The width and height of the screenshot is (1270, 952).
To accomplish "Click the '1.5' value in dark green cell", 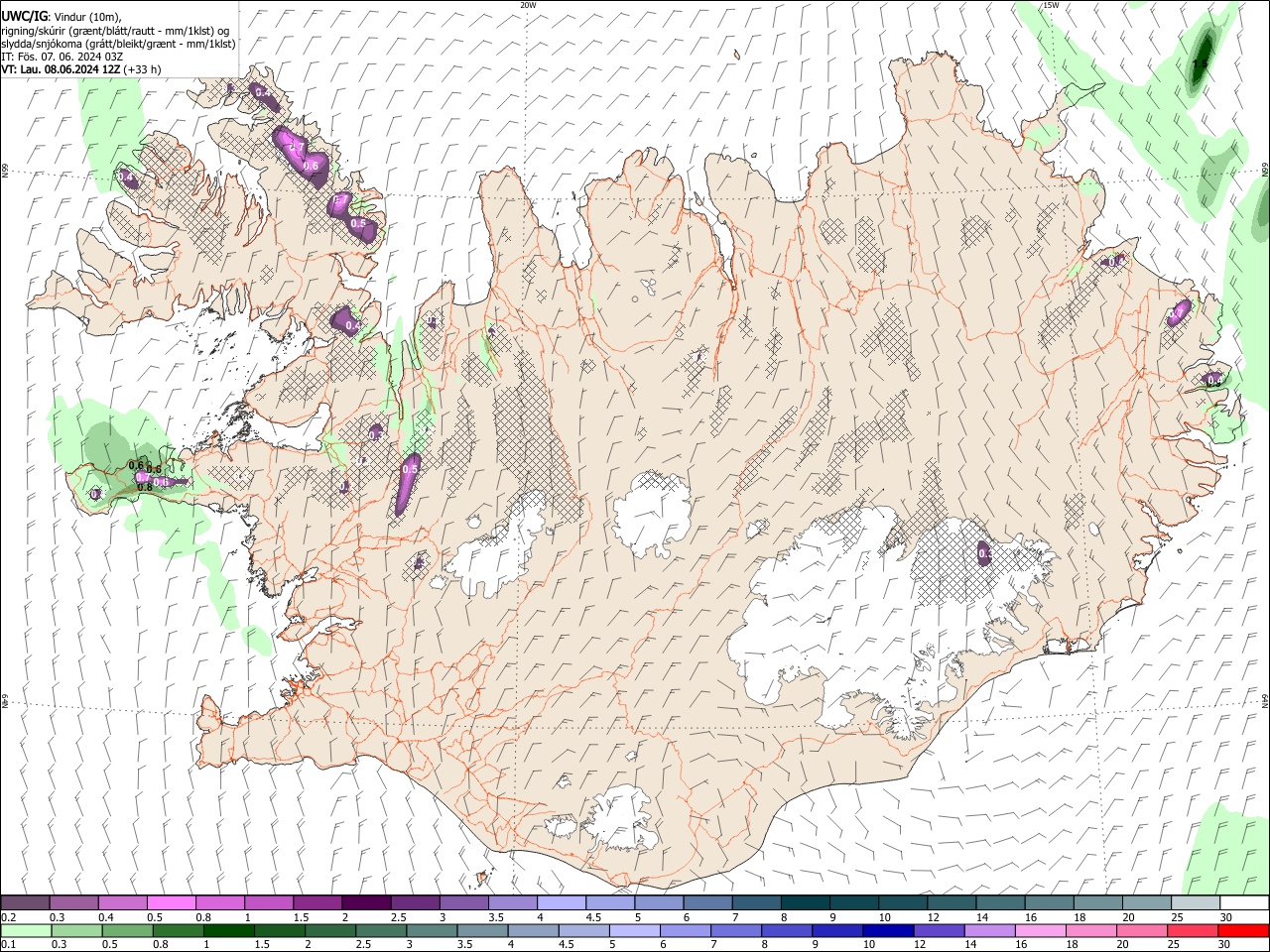I will [1200, 63].
